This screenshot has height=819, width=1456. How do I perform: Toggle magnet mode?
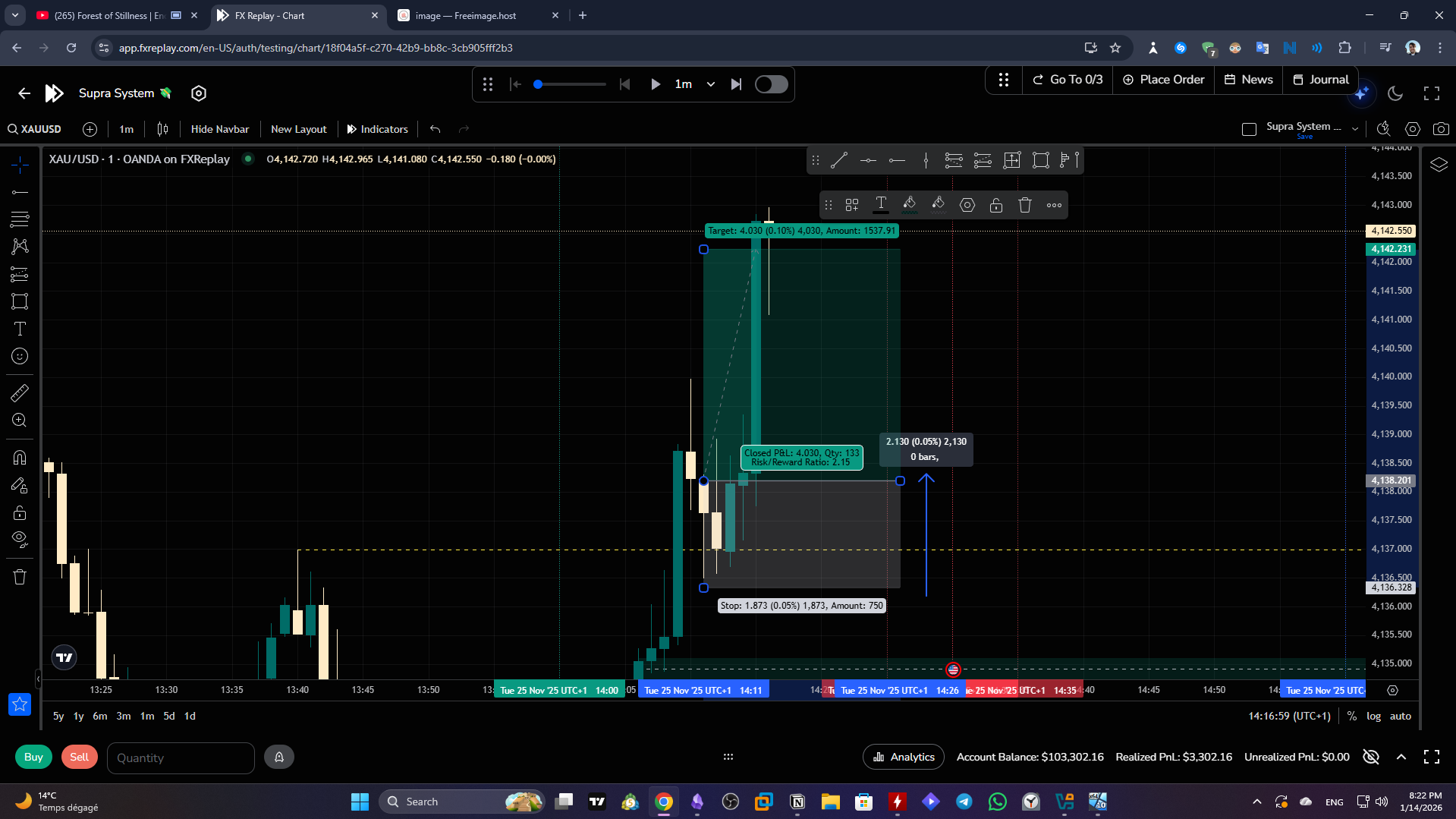(20, 458)
